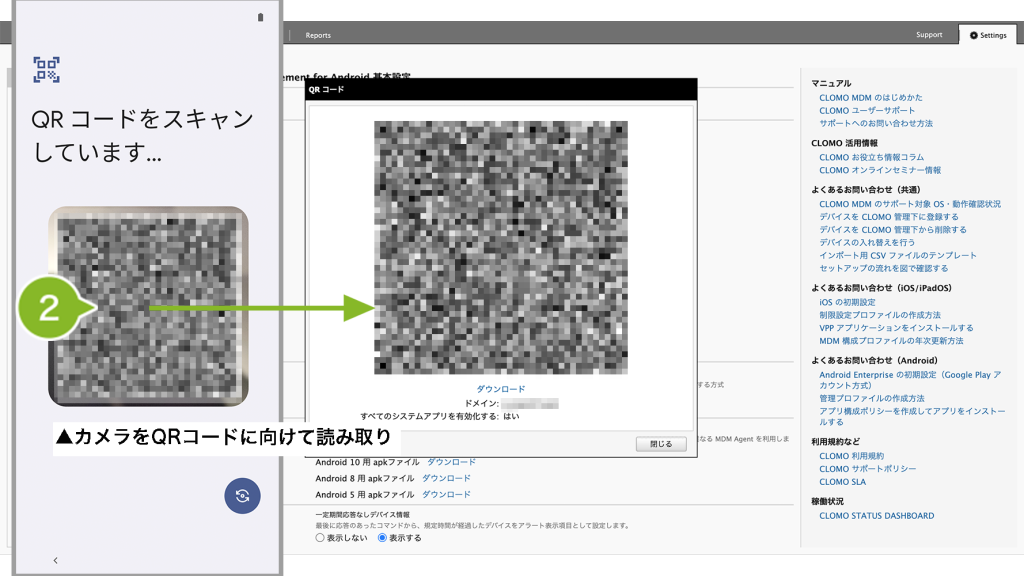Download the Android 5 apk file
Screen dimensions: 1024x576
(446, 495)
